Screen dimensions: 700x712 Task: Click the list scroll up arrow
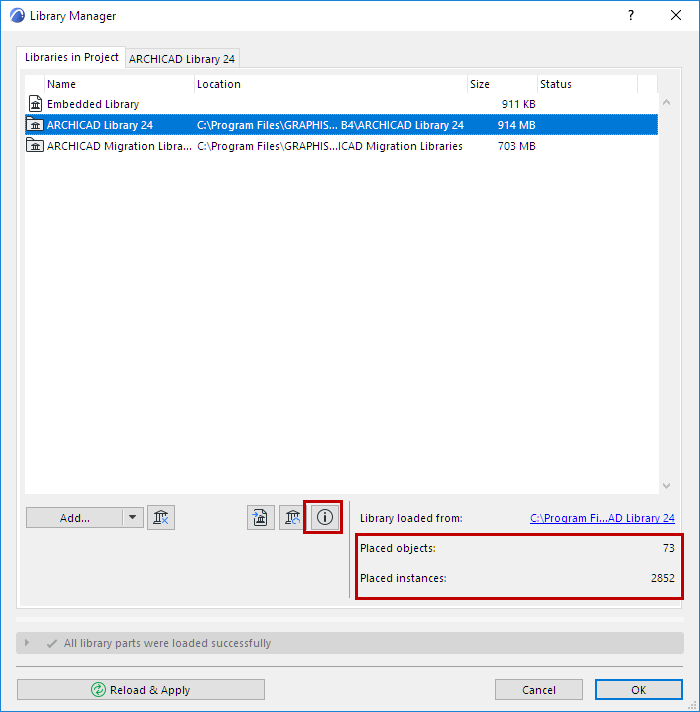[666, 103]
